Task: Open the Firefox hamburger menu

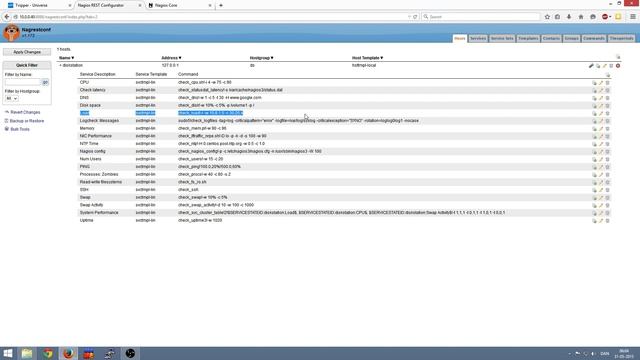Action: coord(633,17)
